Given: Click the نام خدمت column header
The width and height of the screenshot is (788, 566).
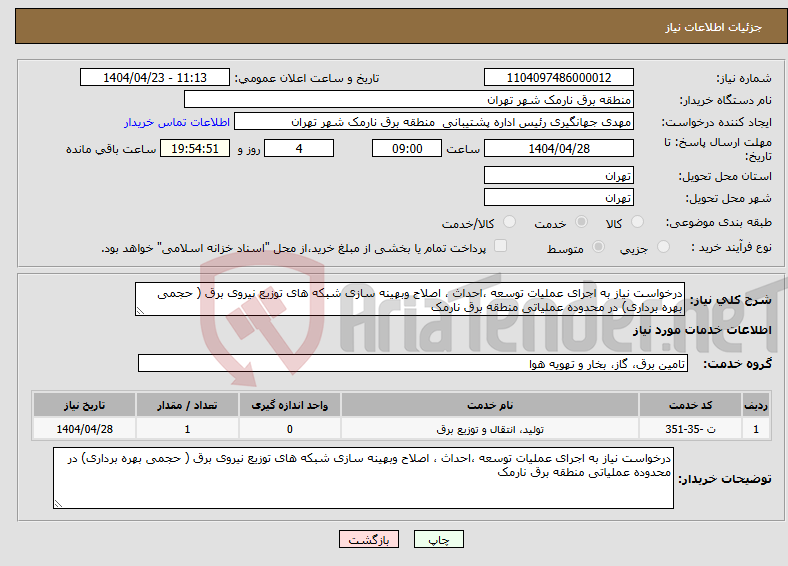Looking at the screenshot, I should pos(490,405).
